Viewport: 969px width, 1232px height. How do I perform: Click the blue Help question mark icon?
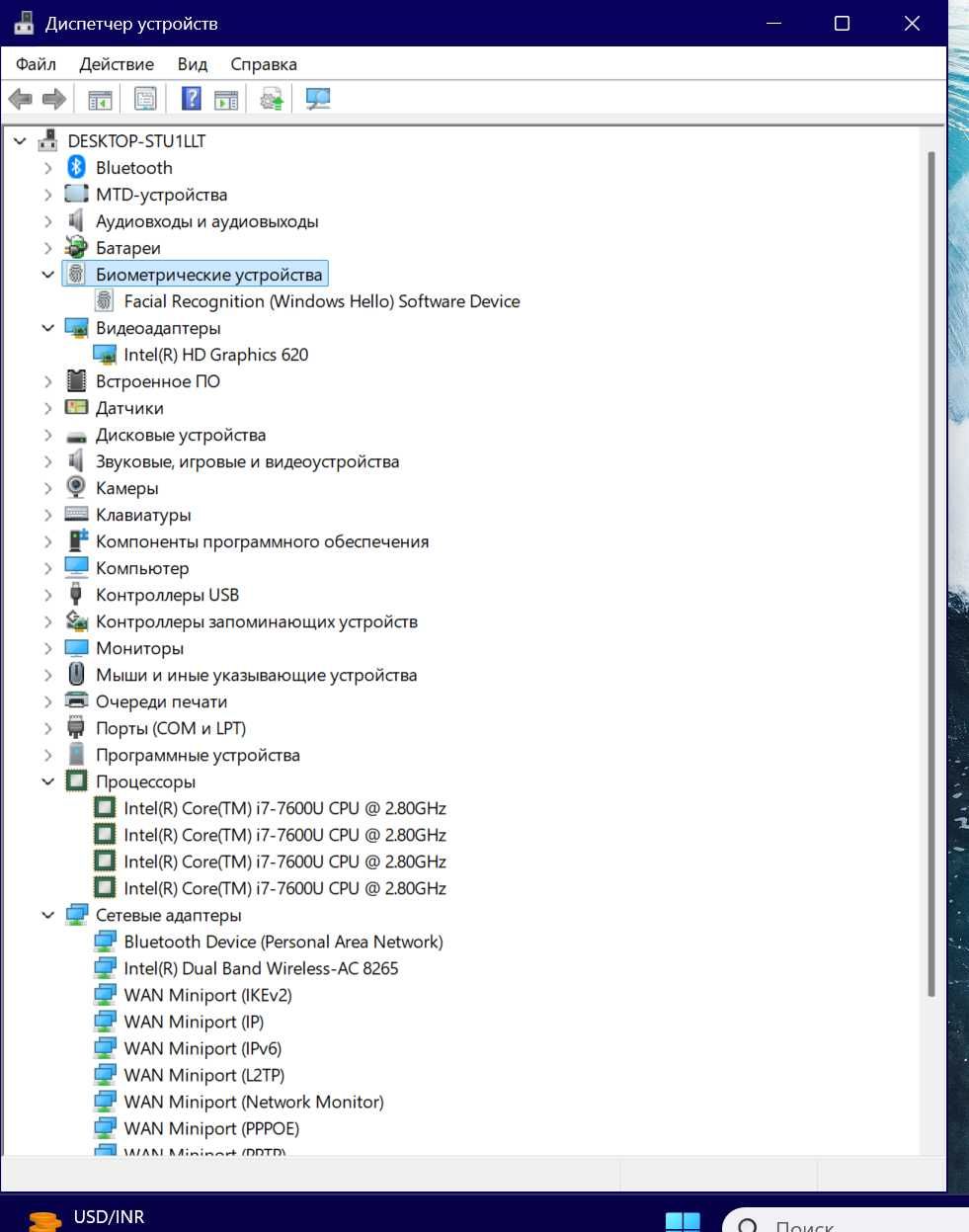(192, 99)
